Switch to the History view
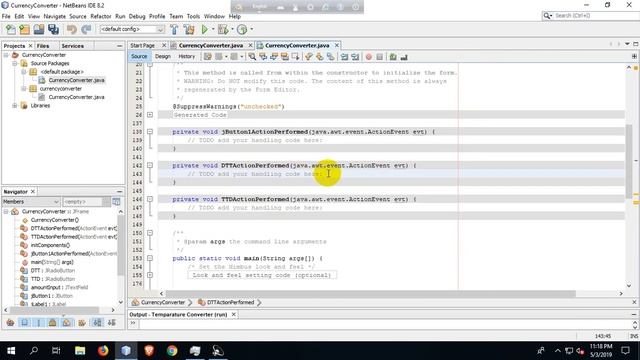The height and width of the screenshot is (360, 640). [187, 57]
